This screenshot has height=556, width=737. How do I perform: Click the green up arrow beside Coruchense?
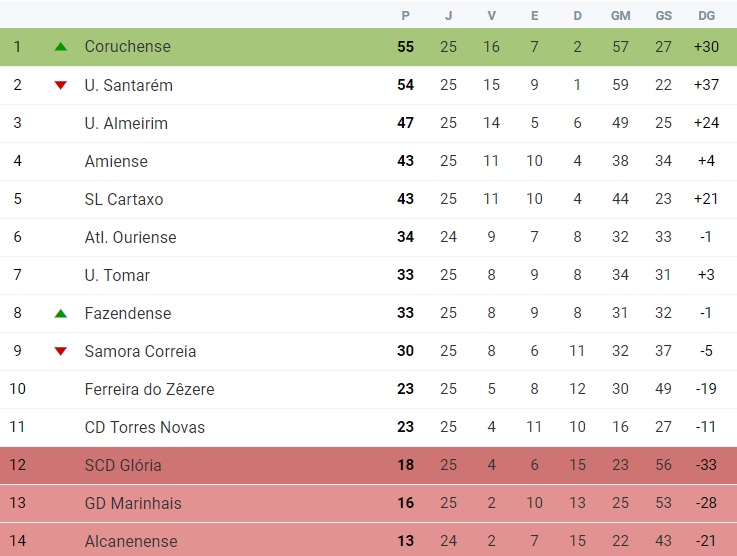pyautogui.click(x=61, y=47)
